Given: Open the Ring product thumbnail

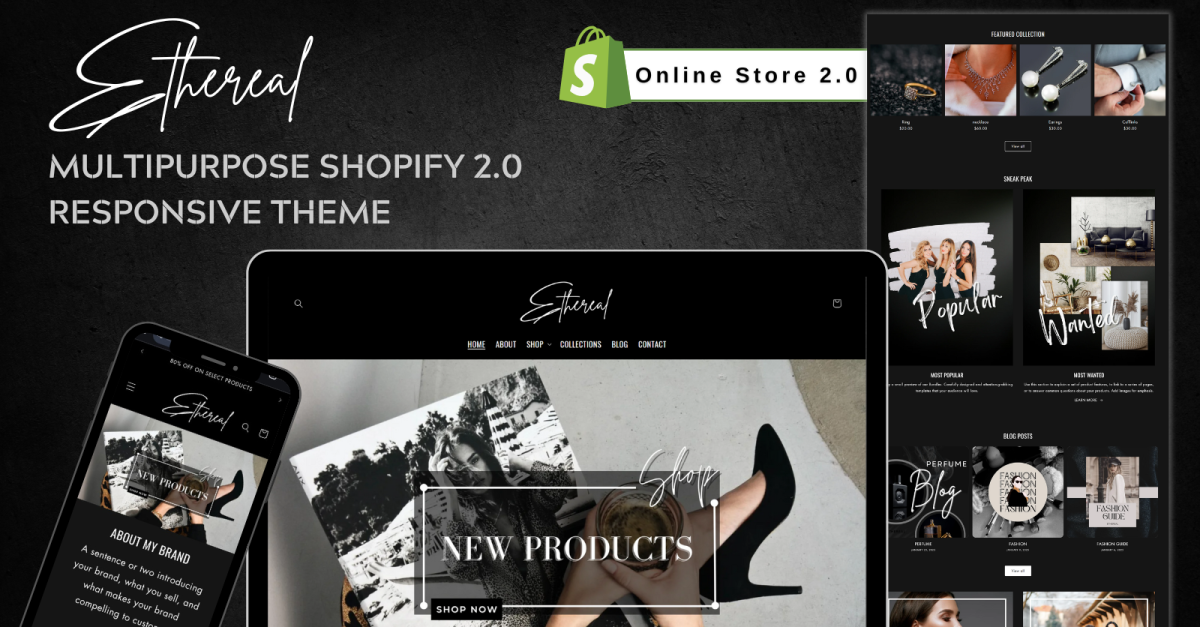Looking at the screenshot, I should coord(905,80).
